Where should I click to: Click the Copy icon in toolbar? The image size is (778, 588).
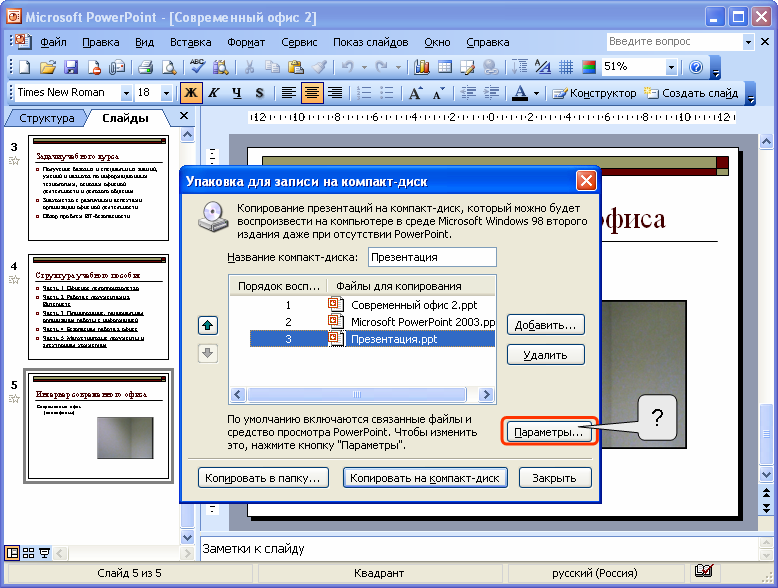pos(272,67)
